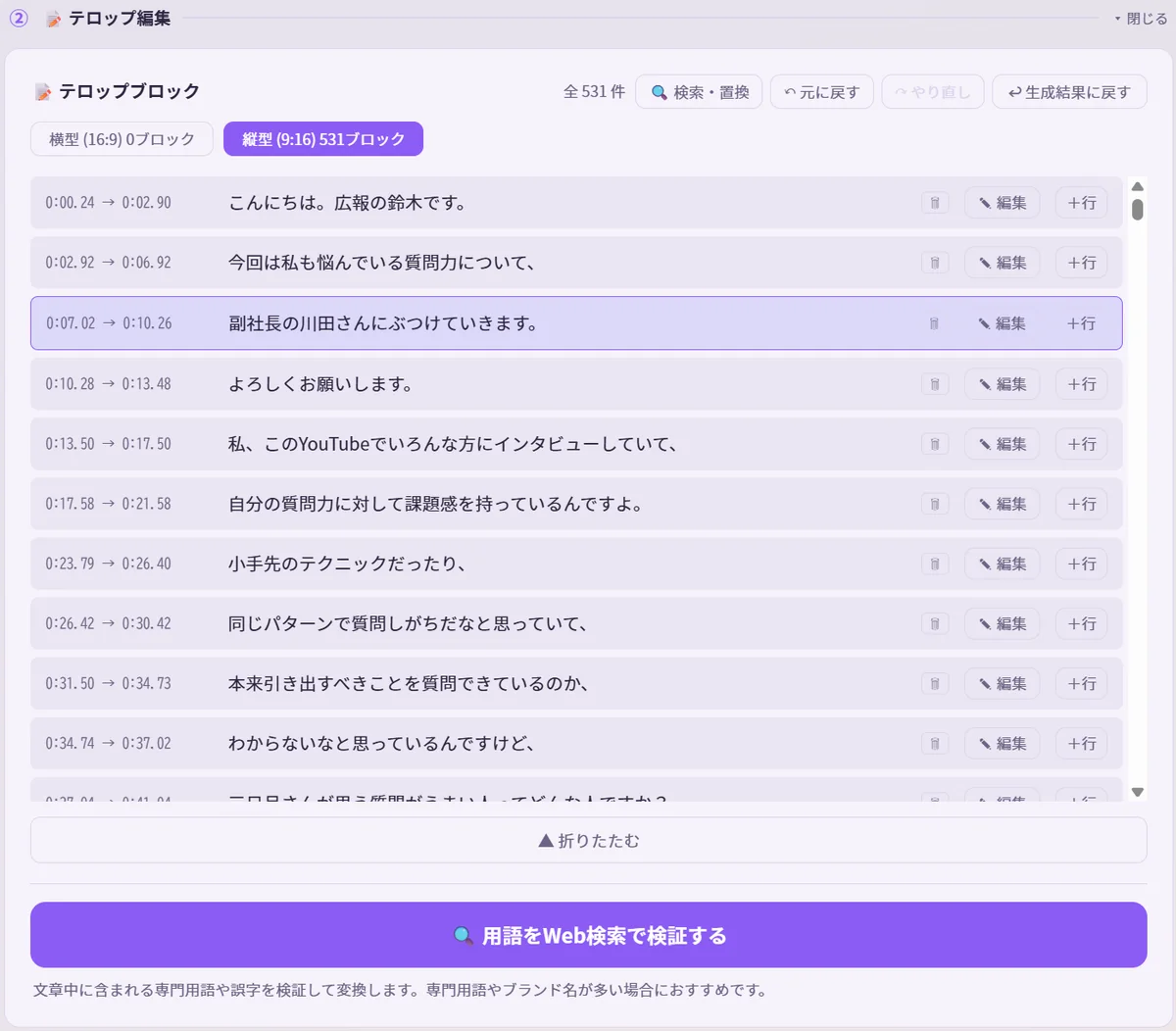Add a line to 小手先のテクニック block
Viewport: 1176px width, 1031px height.
(1082, 564)
